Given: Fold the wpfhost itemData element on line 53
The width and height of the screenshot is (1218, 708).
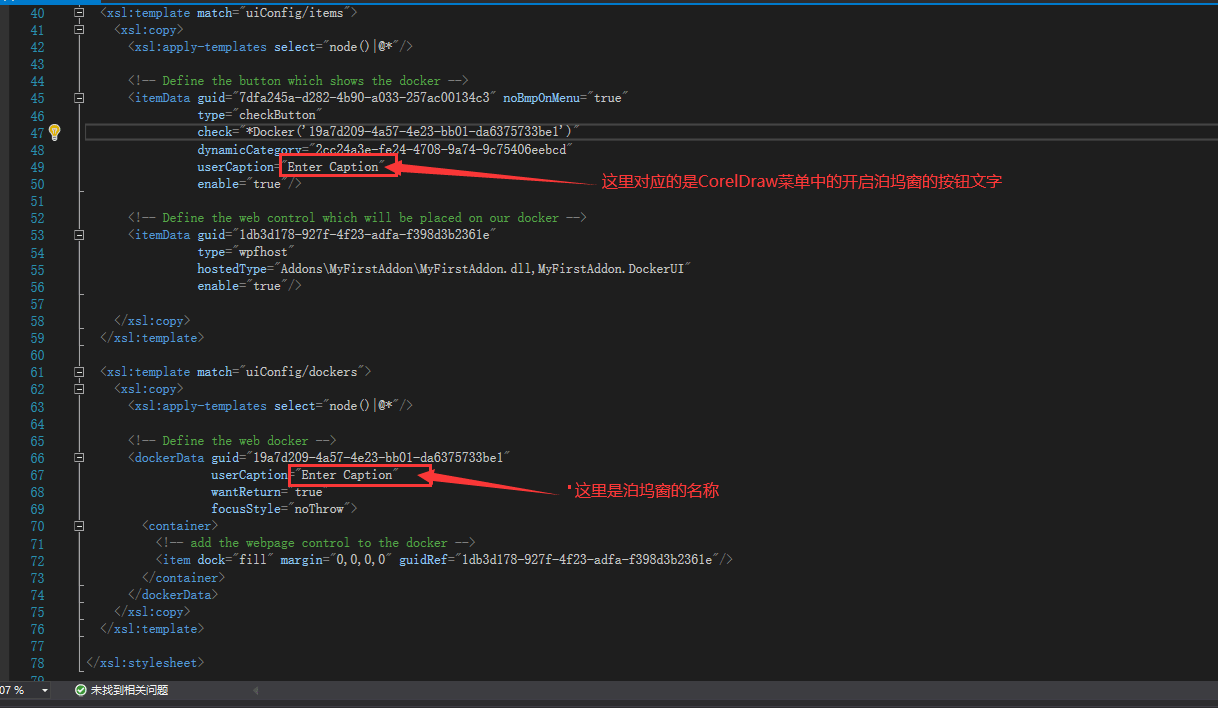Looking at the screenshot, I should pyautogui.click(x=79, y=235).
